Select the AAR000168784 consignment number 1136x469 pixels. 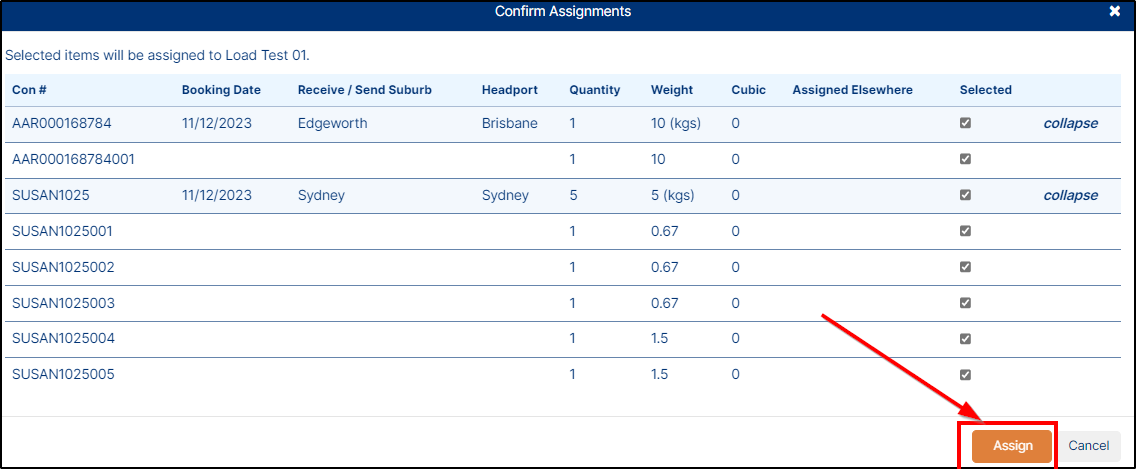coord(62,123)
